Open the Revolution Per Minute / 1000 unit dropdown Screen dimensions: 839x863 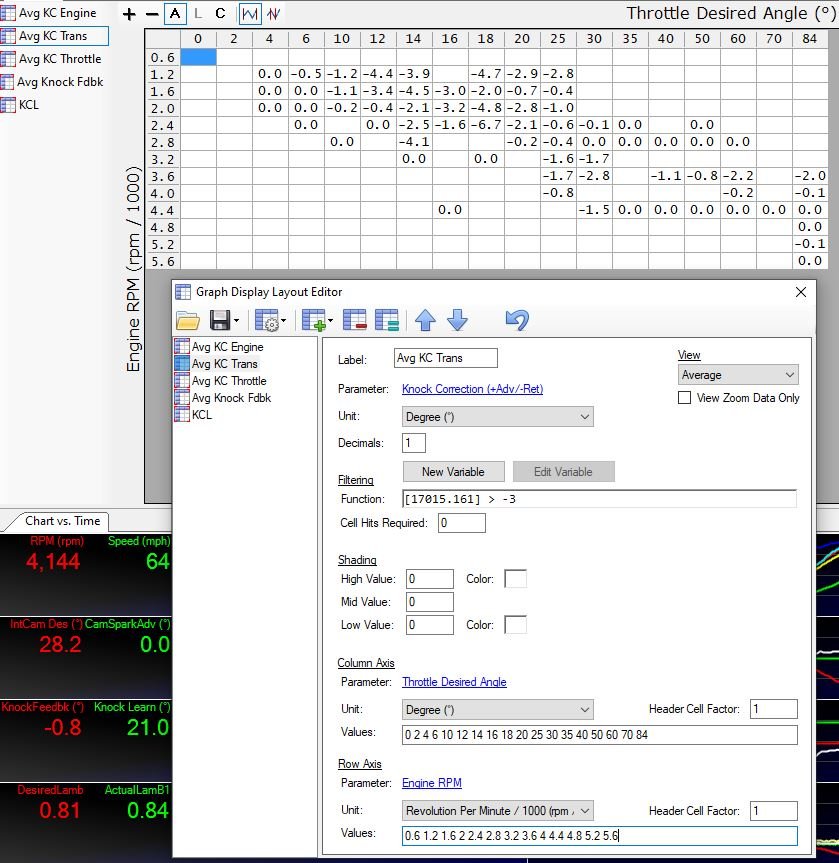click(x=498, y=811)
